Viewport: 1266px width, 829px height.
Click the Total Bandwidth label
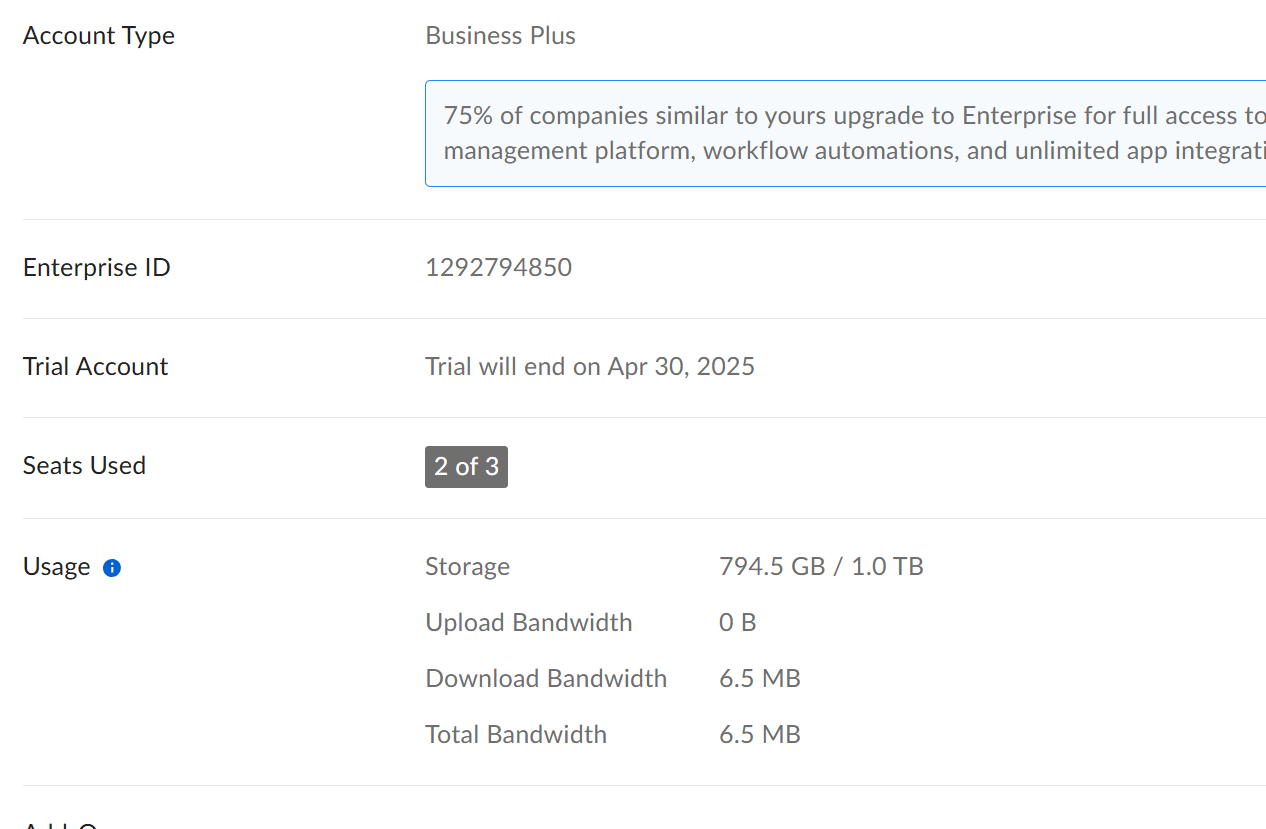pyautogui.click(x=515, y=735)
